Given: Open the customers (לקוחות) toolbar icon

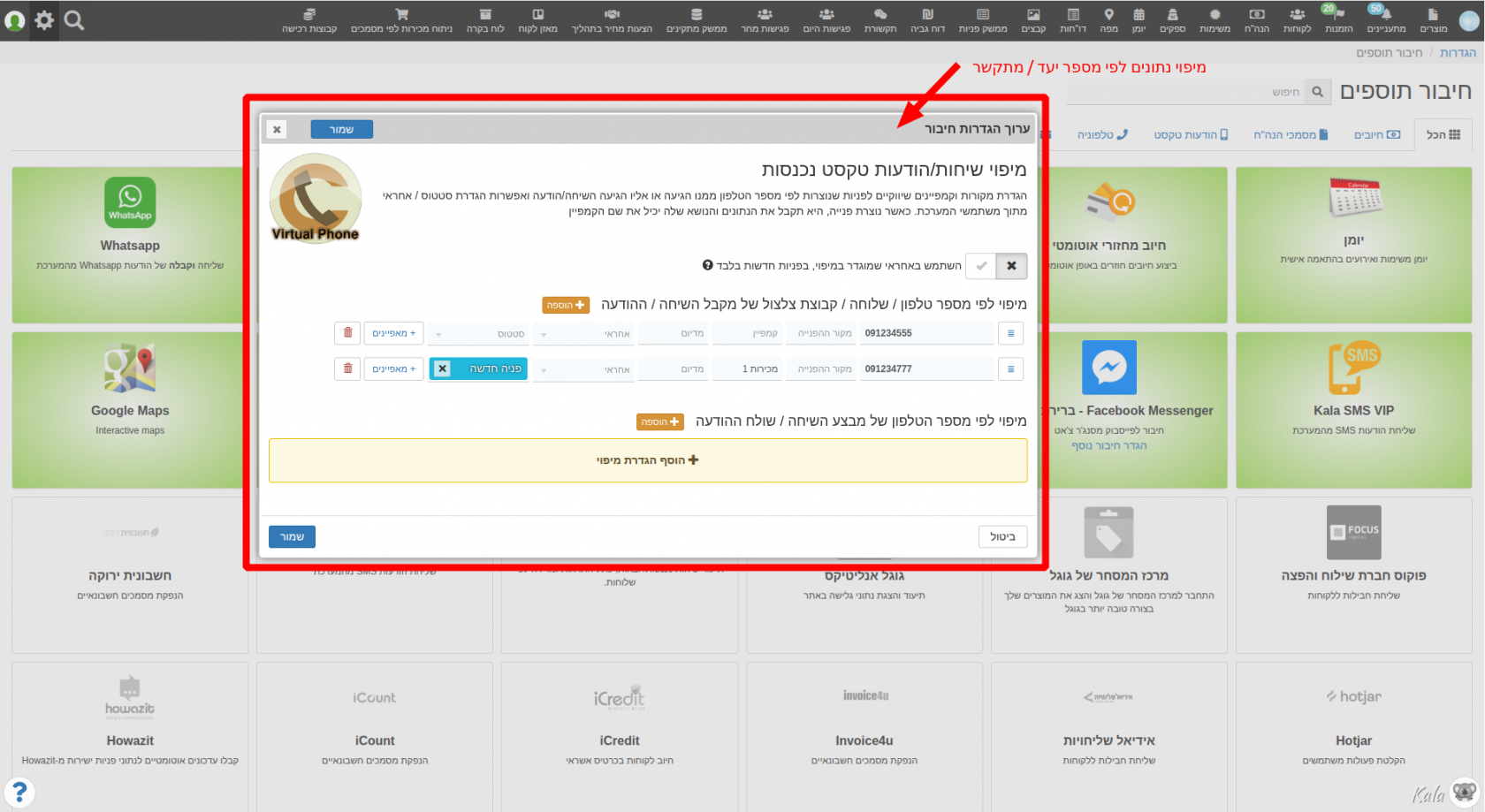Looking at the screenshot, I should tap(1297, 20).
